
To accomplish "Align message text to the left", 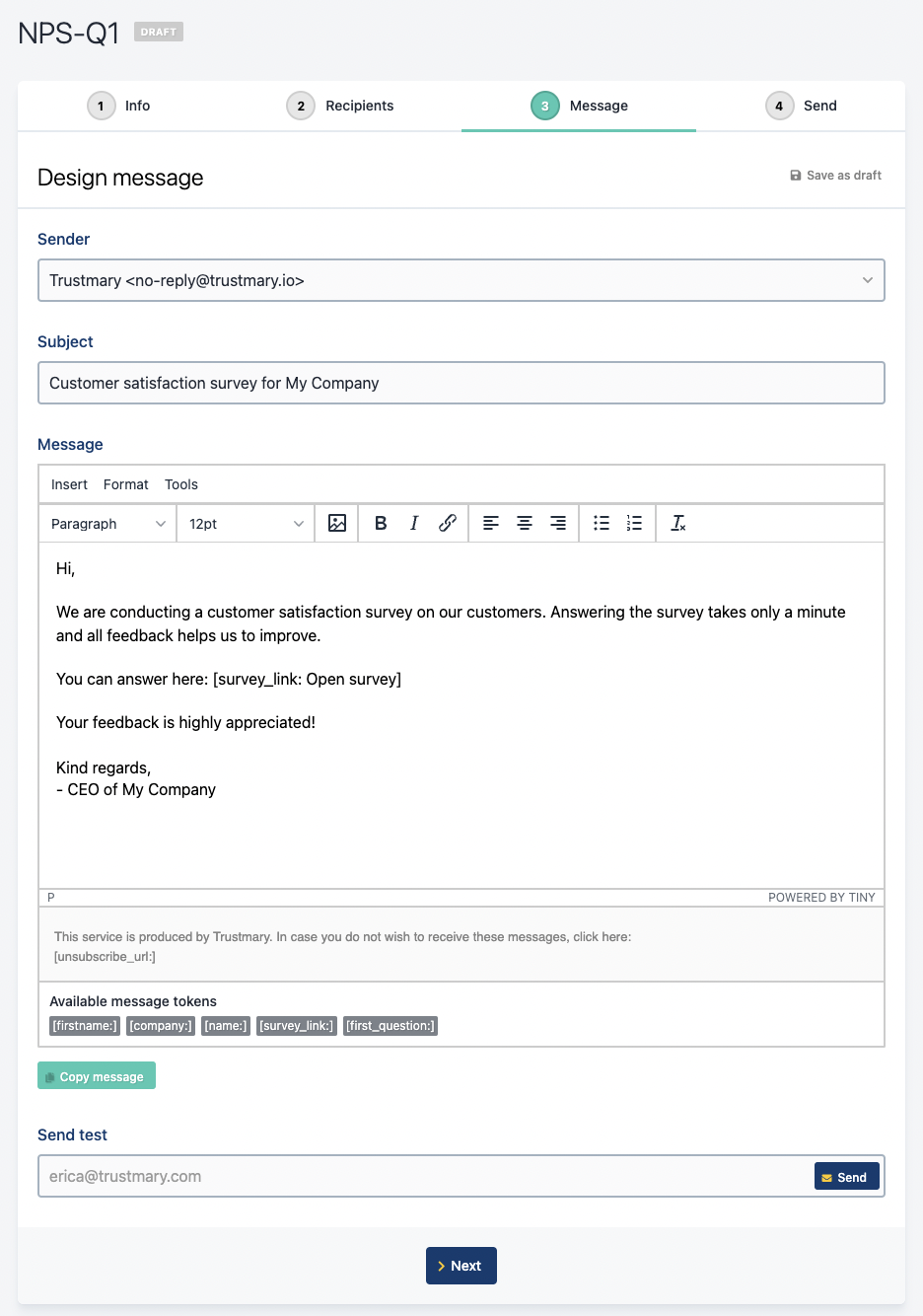I will pyautogui.click(x=491, y=523).
